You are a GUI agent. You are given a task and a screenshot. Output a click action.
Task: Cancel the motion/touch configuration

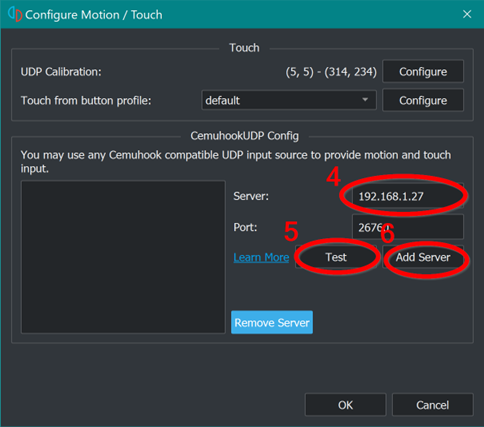point(432,405)
